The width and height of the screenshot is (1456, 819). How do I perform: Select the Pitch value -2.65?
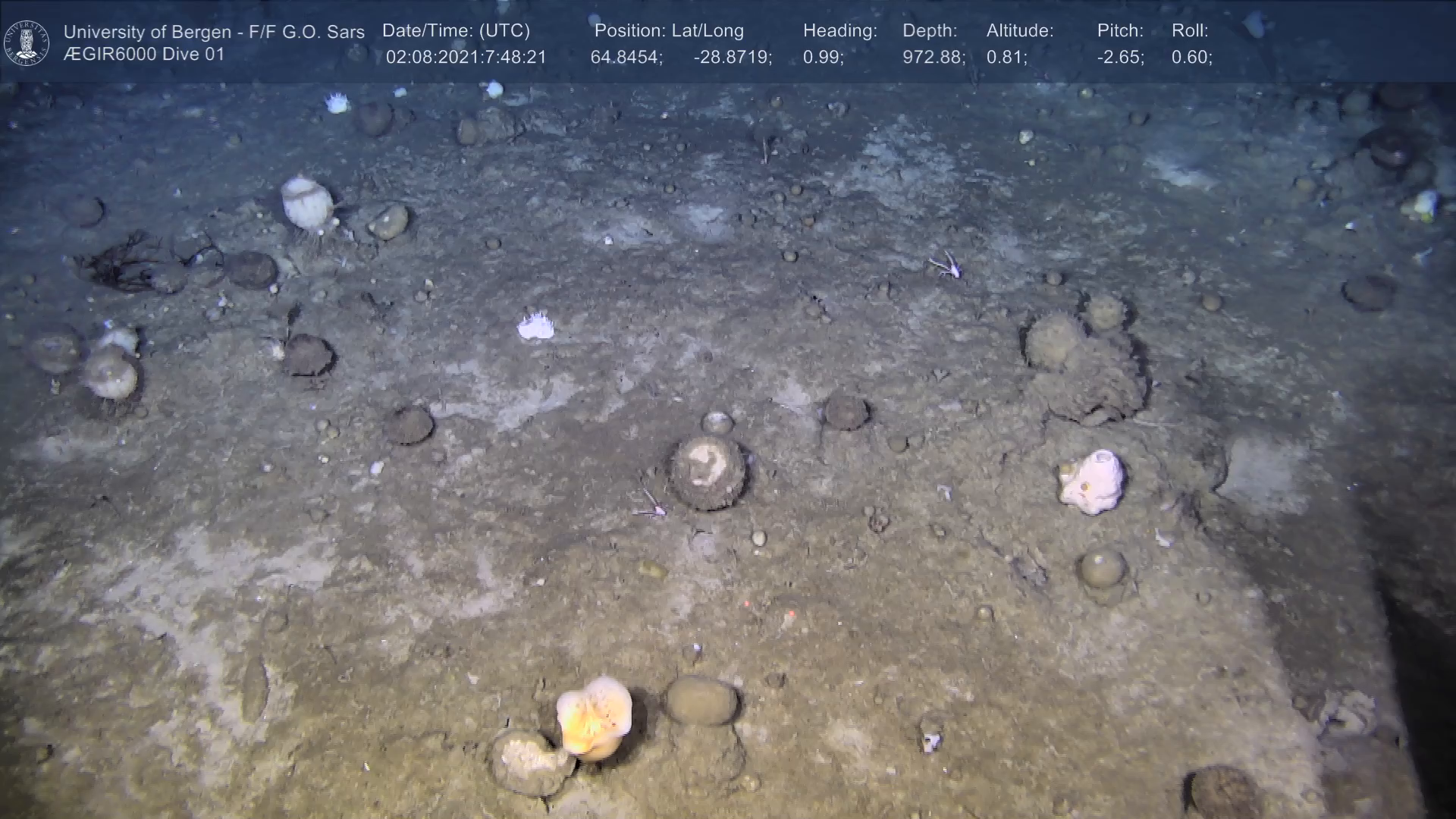pos(1120,57)
